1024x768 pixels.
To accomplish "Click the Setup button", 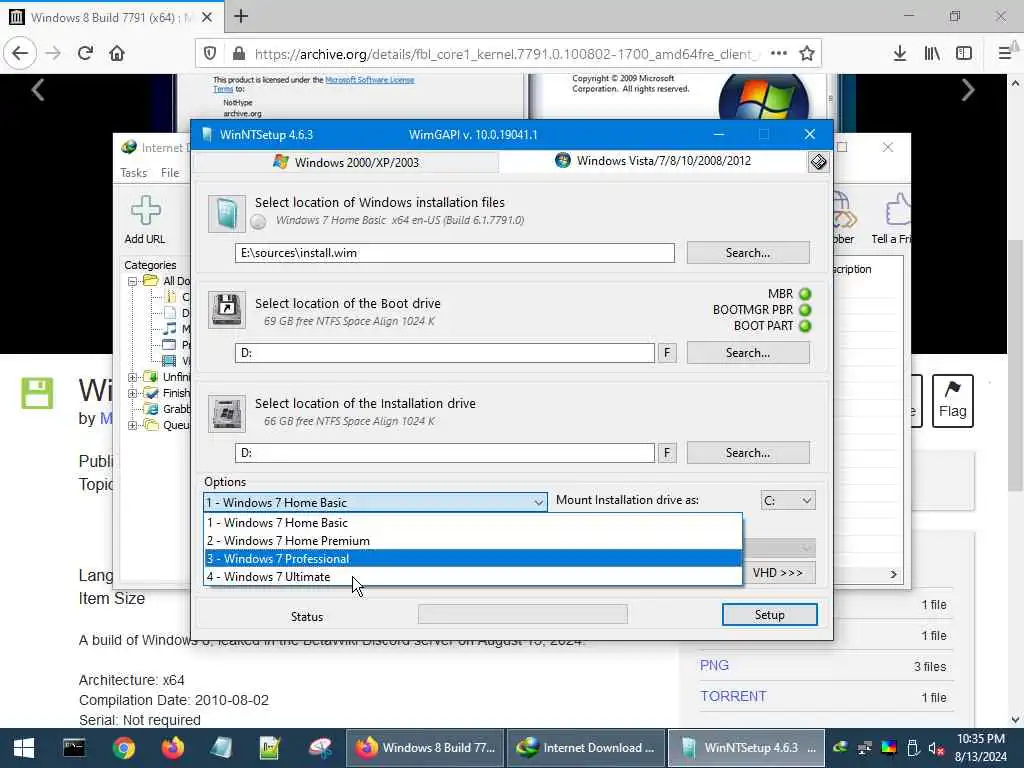I will click(x=769, y=615).
